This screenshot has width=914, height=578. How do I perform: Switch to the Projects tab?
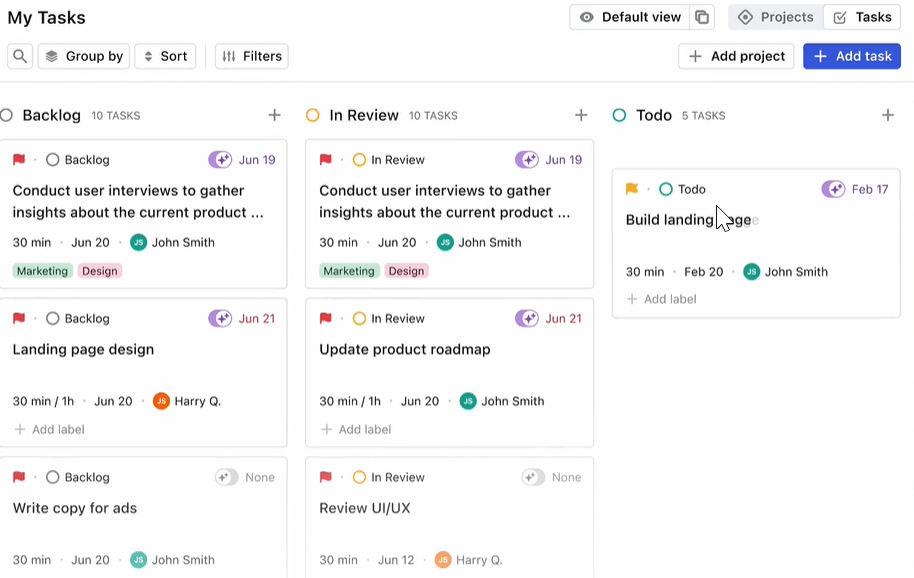(776, 17)
